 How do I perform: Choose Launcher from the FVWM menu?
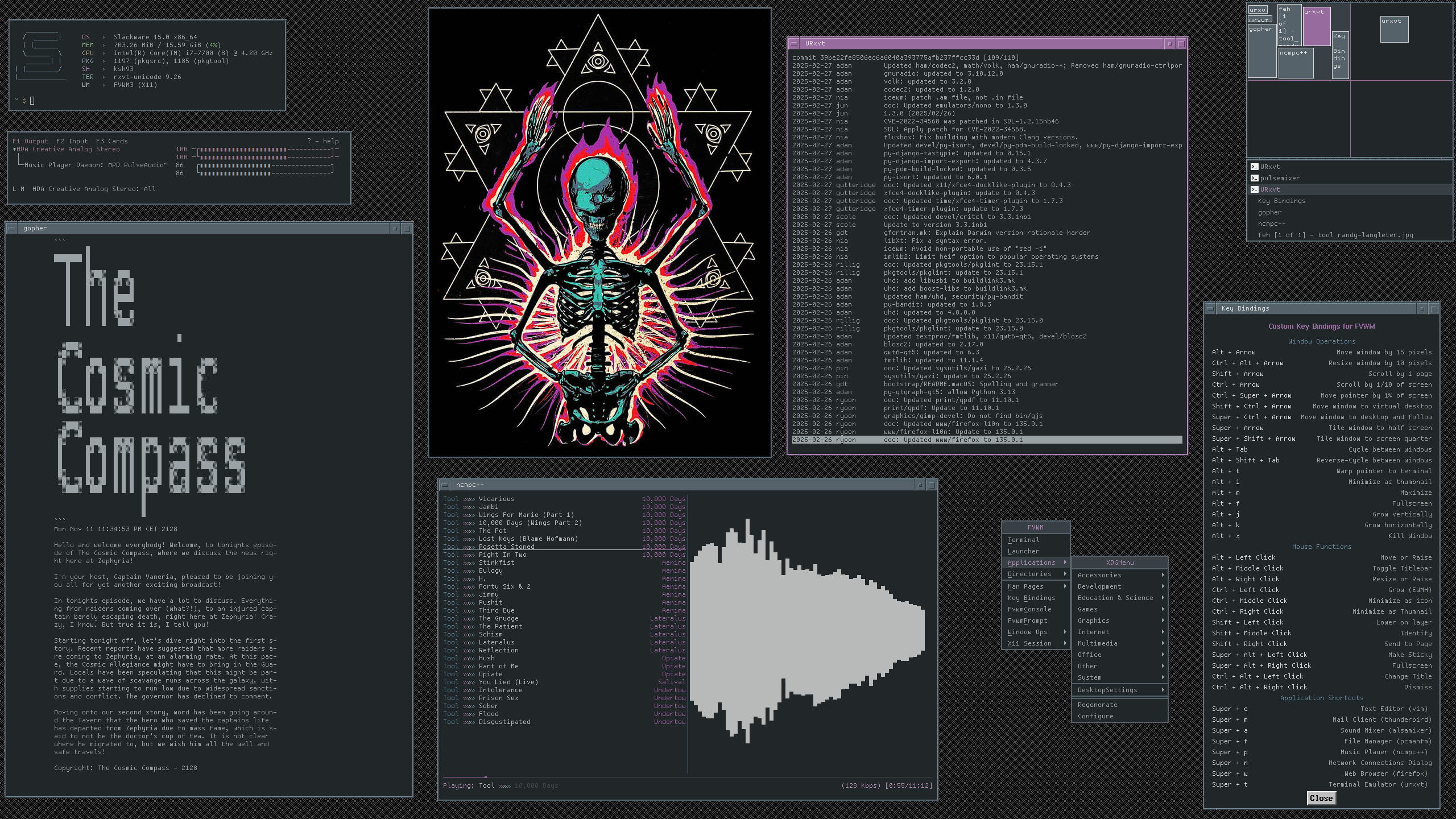click(1035, 551)
